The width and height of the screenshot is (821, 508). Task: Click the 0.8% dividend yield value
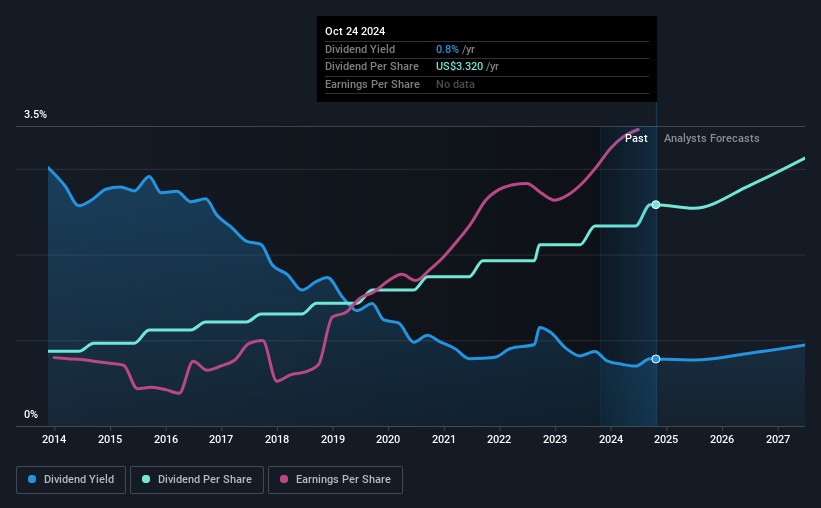tap(447, 49)
